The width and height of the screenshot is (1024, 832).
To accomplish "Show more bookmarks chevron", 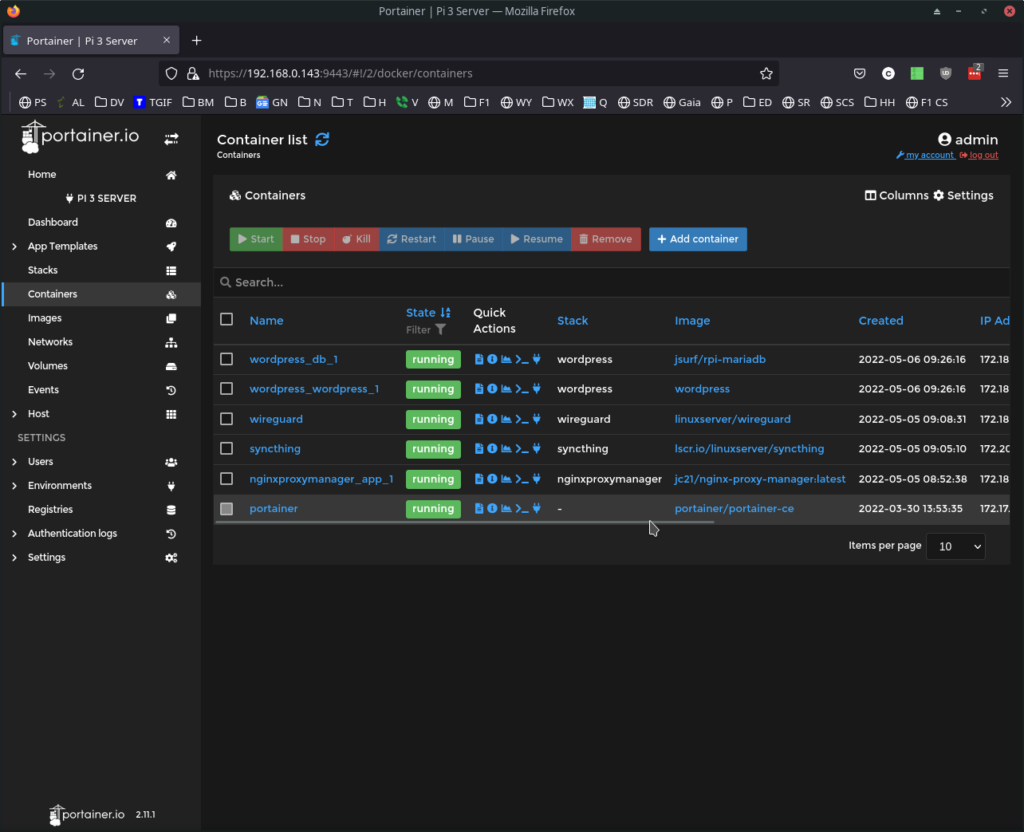I will (1006, 103).
